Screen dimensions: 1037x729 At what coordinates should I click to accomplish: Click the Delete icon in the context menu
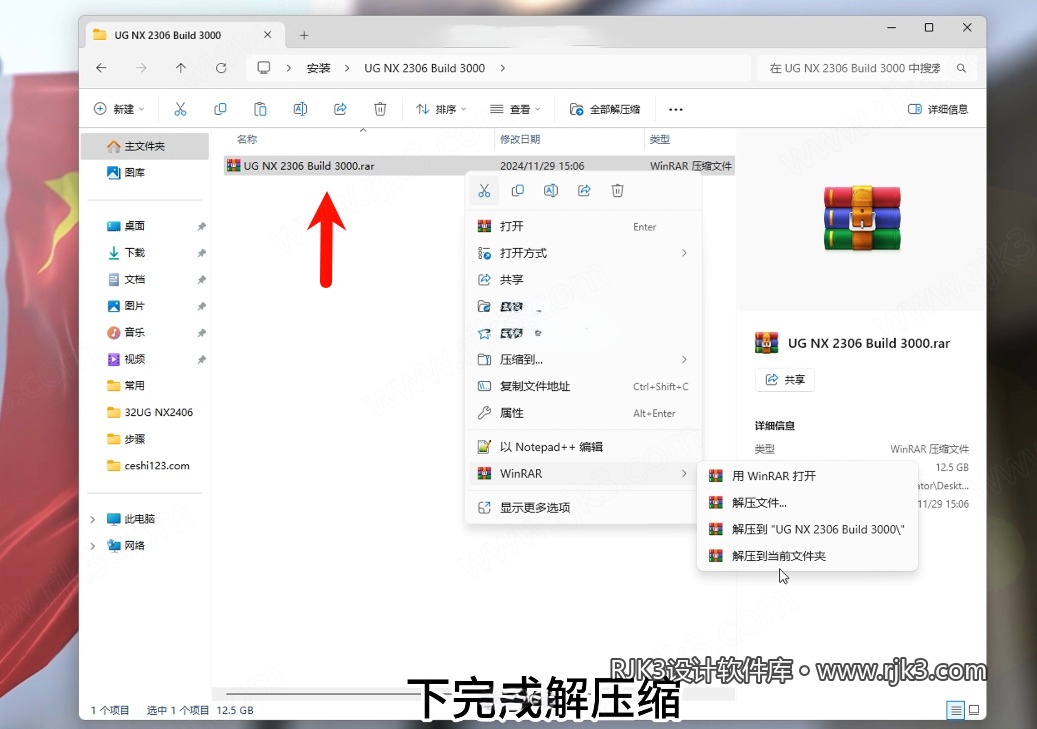[x=617, y=191]
